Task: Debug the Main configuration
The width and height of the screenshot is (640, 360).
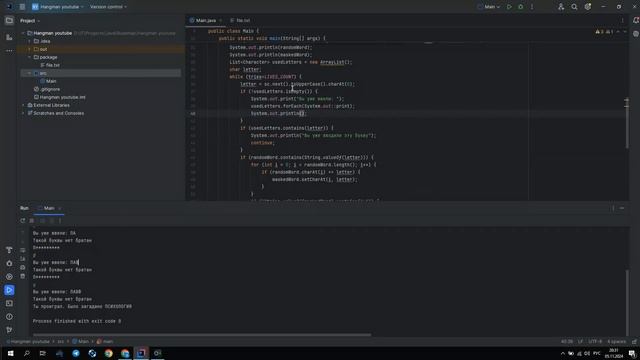Action: click(520, 7)
